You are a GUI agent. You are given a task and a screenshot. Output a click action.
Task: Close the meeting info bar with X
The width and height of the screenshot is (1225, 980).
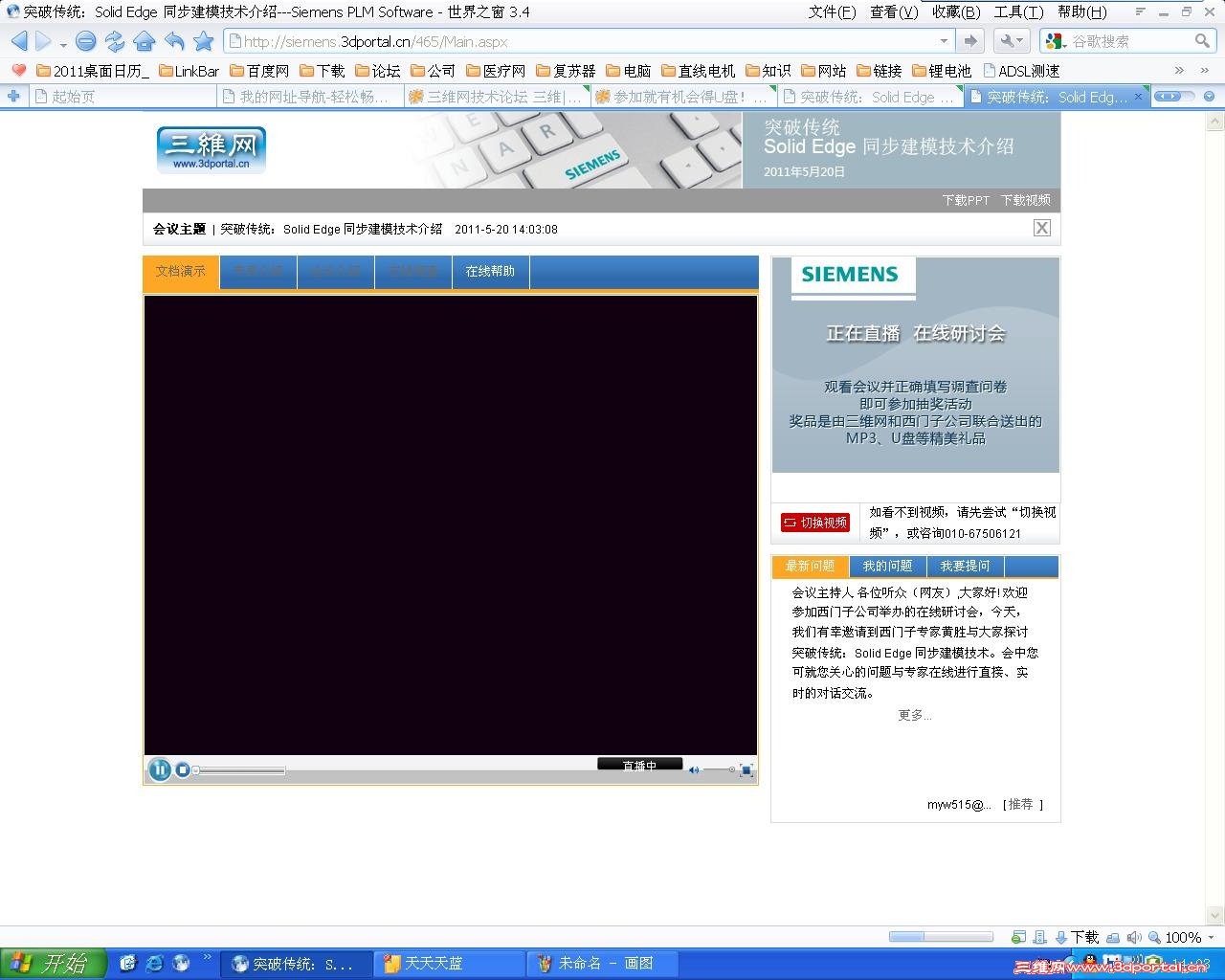[1042, 228]
